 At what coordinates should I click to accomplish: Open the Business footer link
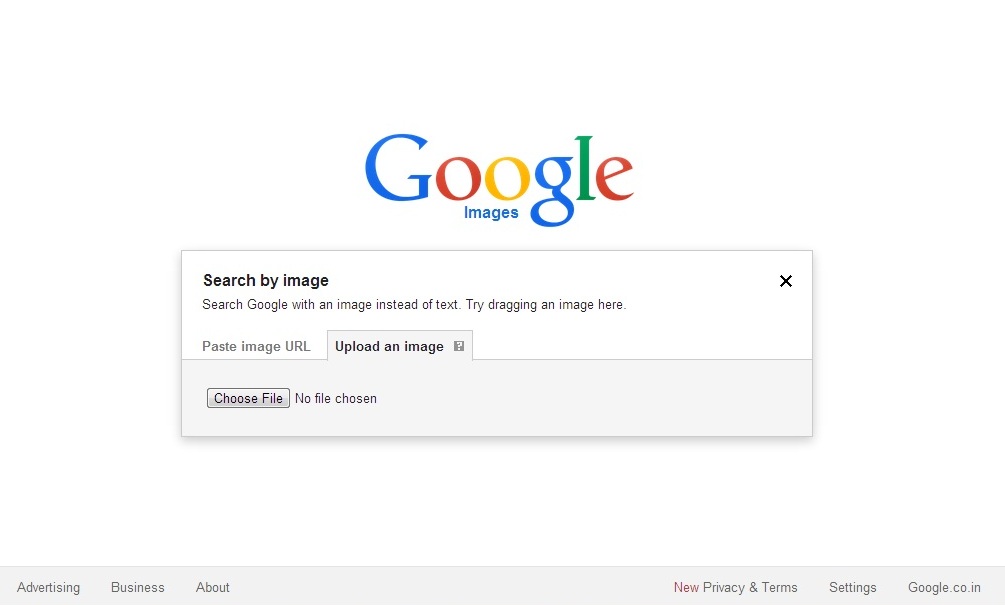pos(138,587)
